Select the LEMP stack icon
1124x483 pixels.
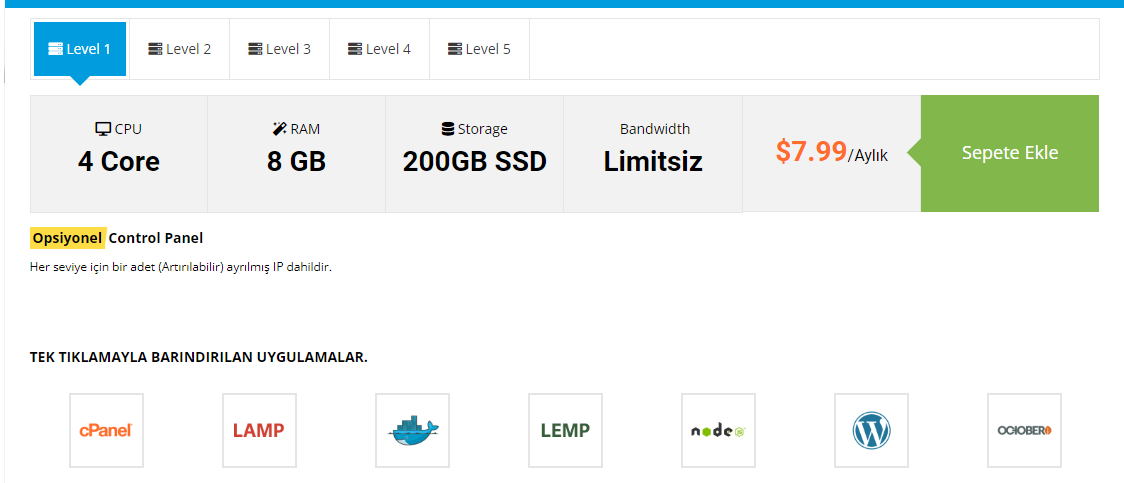(x=565, y=431)
